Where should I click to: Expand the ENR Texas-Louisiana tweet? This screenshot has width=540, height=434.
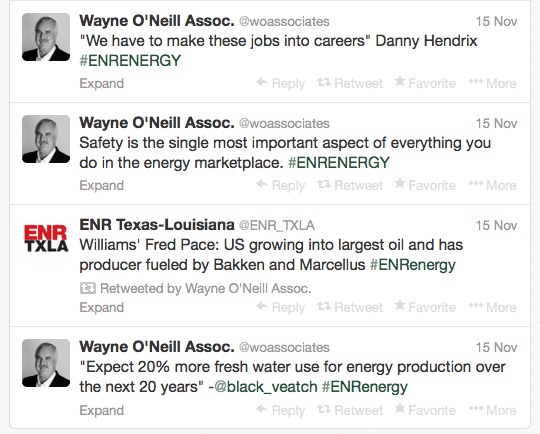pyautogui.click(x=102, y=308)
